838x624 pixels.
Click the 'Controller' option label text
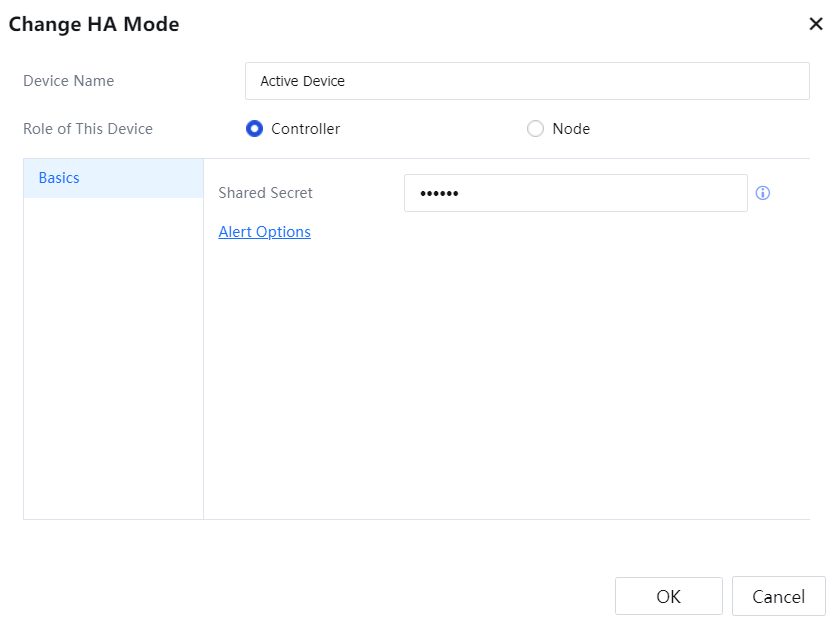pos(305,129)
